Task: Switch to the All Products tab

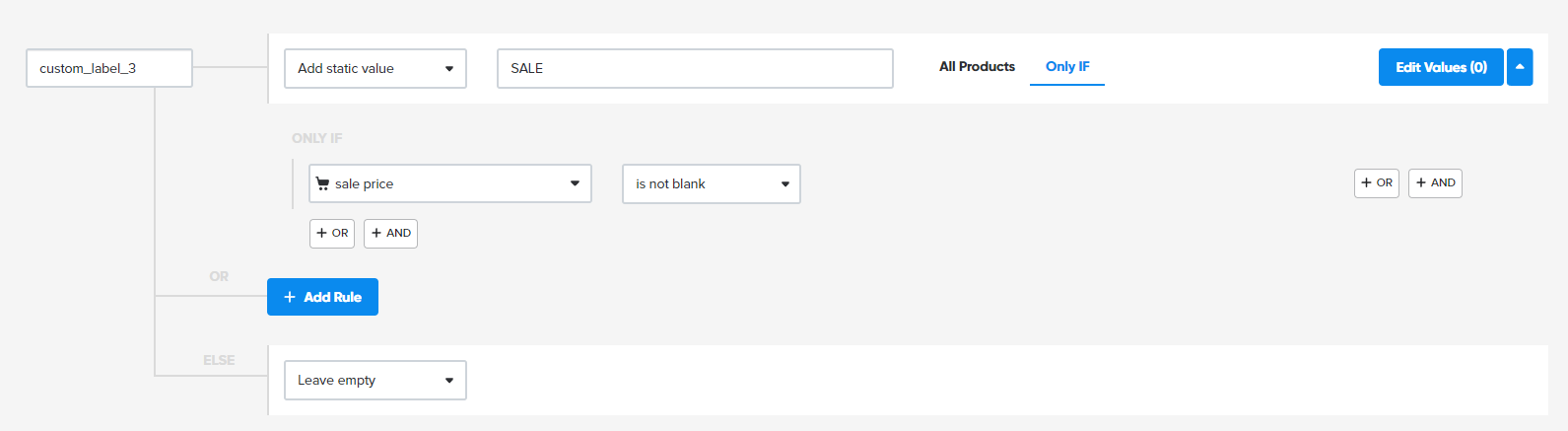Action: coord(977,66)
